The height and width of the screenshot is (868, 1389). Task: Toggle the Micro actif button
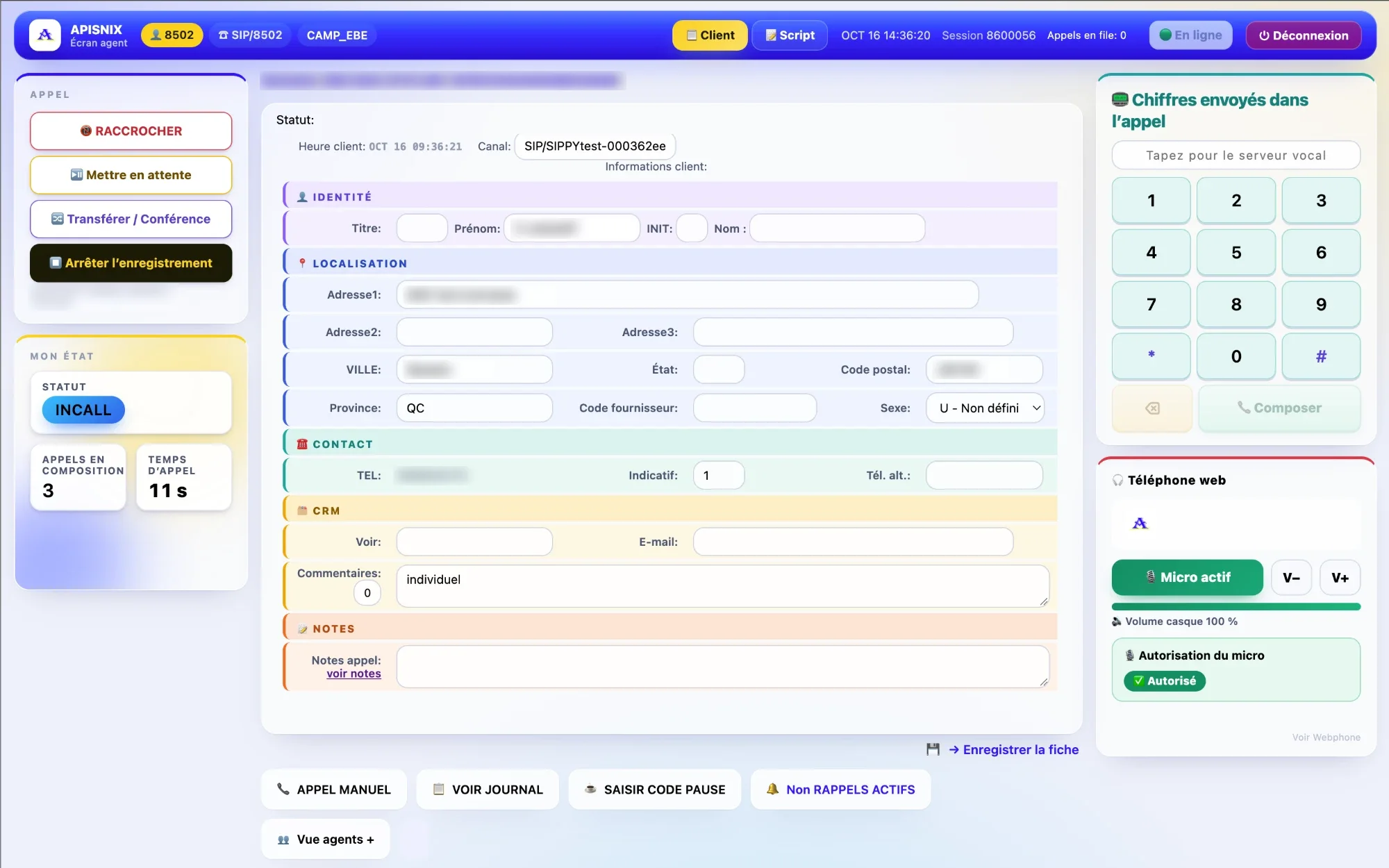click(x=1187, y=577)
